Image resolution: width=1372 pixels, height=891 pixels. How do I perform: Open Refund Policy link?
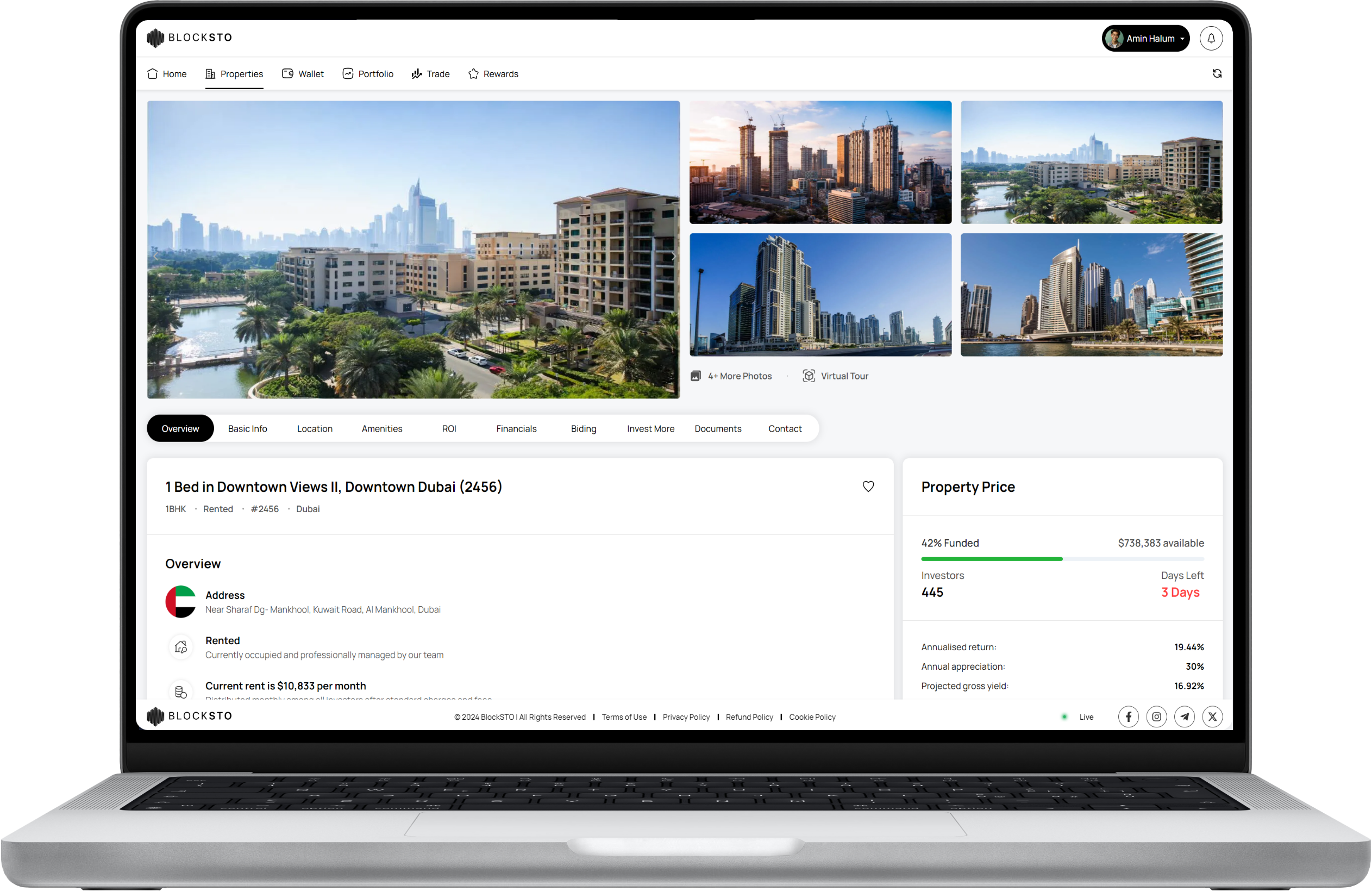point(749,717)
